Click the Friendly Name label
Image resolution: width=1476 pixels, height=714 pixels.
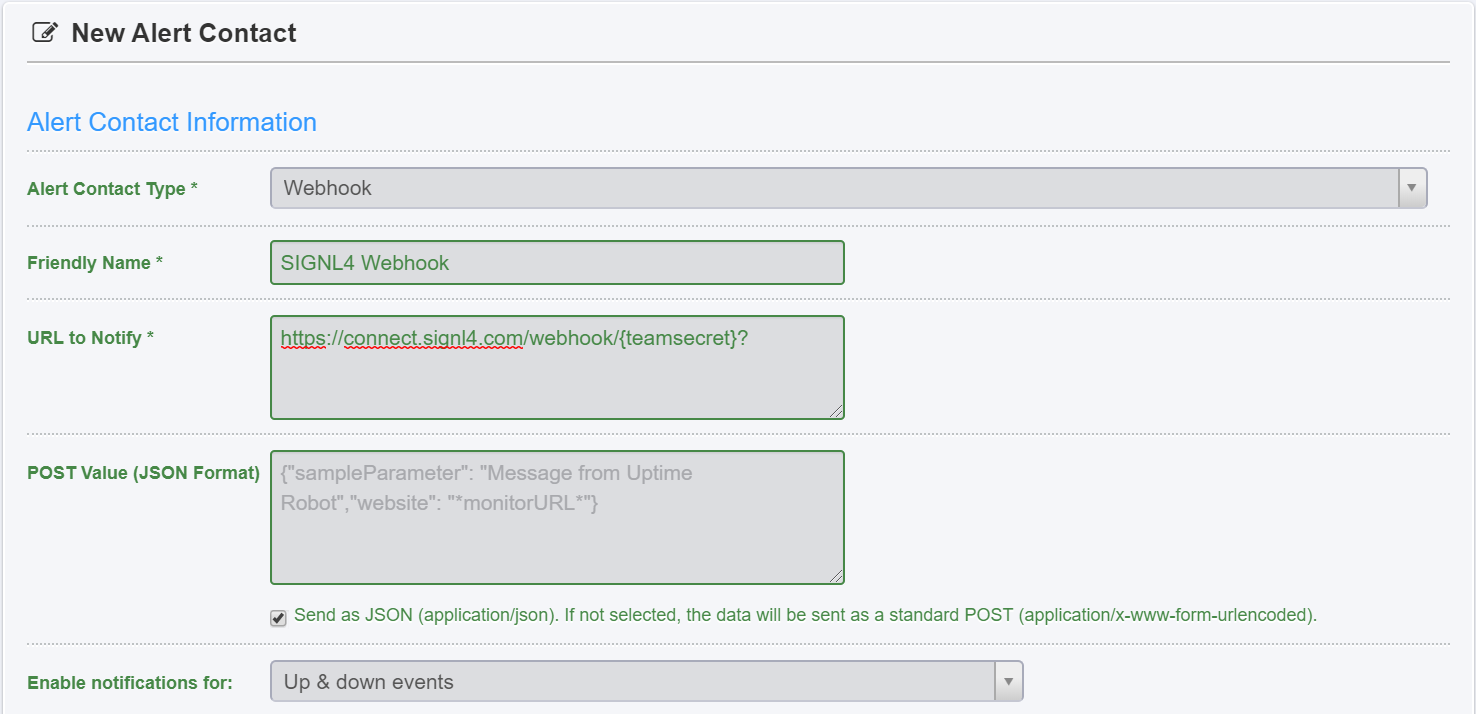[x=95, y=263]
